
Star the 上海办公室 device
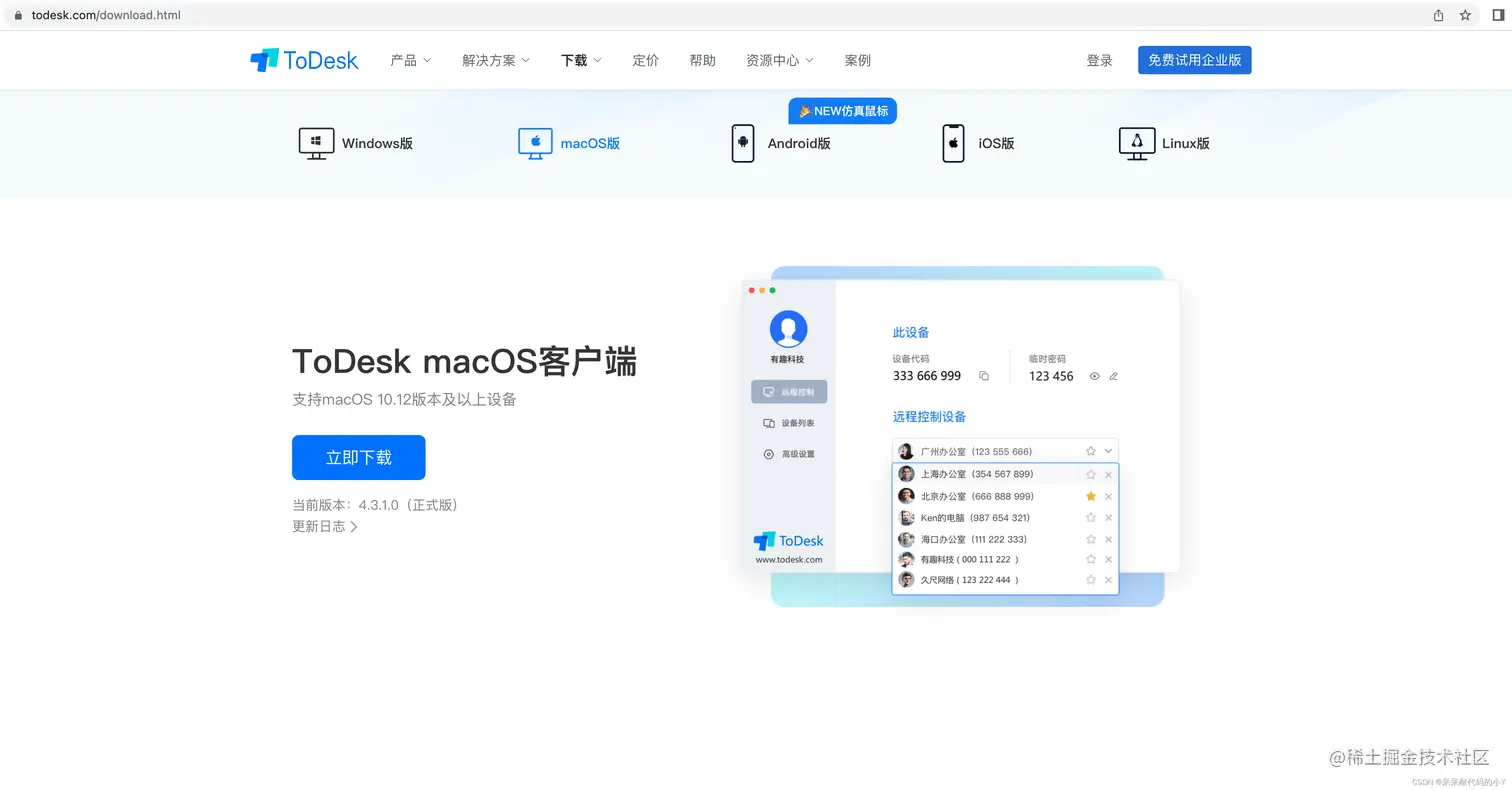[x=1090, y=474]
